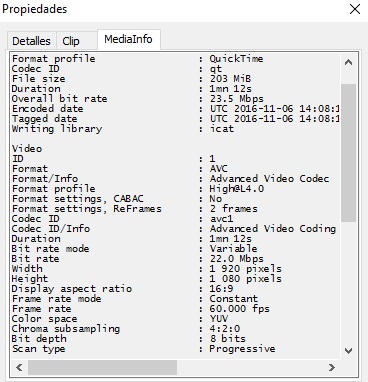Switch to the Detalles tab
This screenshot has height=382, width=368.
[31, 41]
